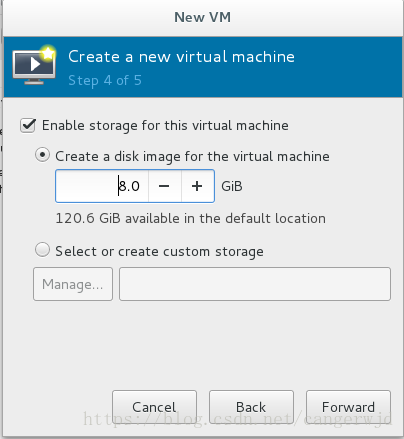Click the disk size field showing 8.0

click(102, 186)
